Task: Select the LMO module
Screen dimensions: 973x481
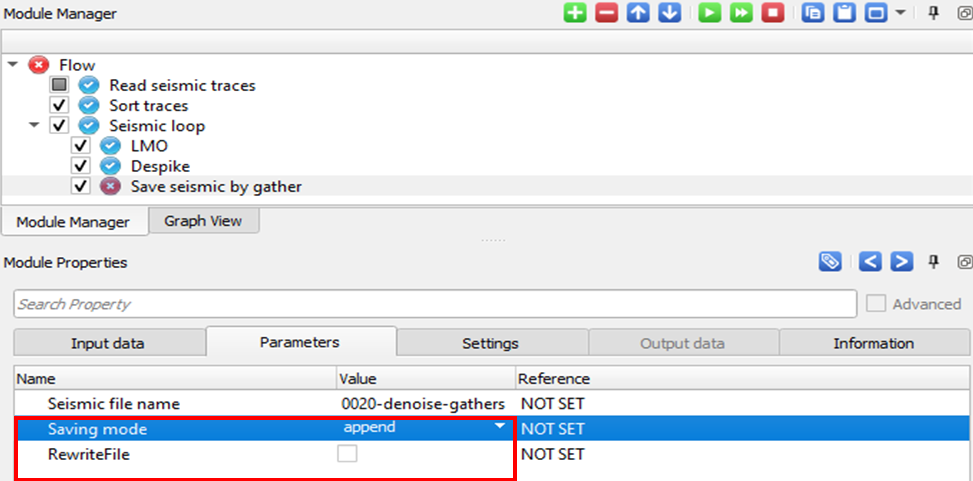Action: point(149,146)
